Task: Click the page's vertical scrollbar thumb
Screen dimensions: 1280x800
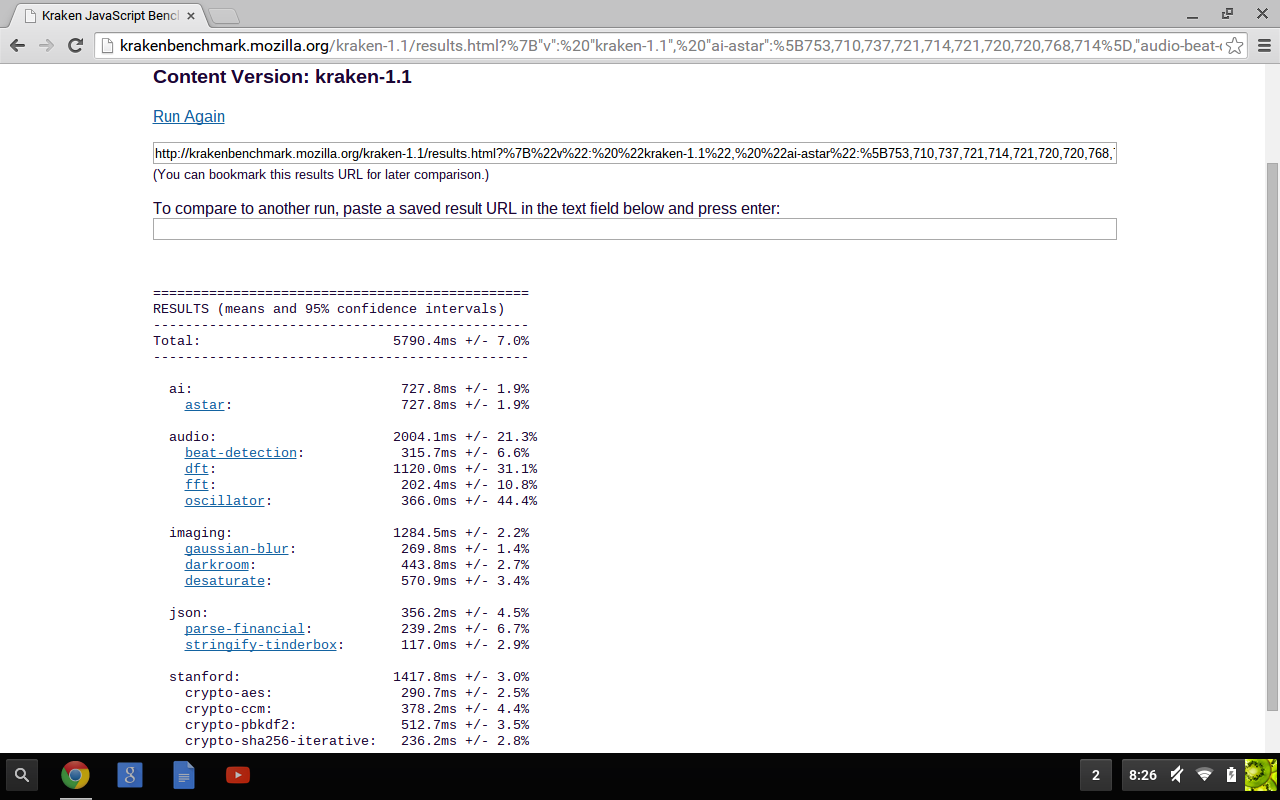Action: click(x=1272, y=436)
